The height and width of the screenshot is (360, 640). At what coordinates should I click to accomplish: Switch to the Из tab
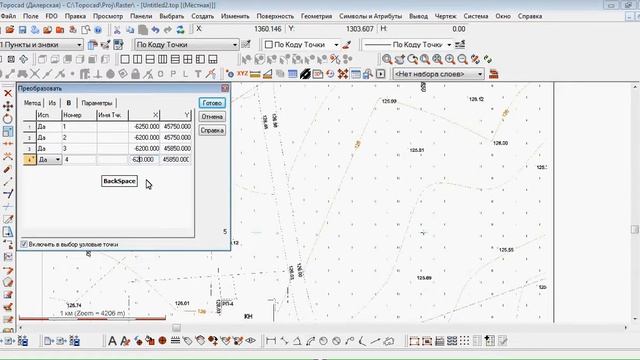pyautogui.click(x=52, y=103)
